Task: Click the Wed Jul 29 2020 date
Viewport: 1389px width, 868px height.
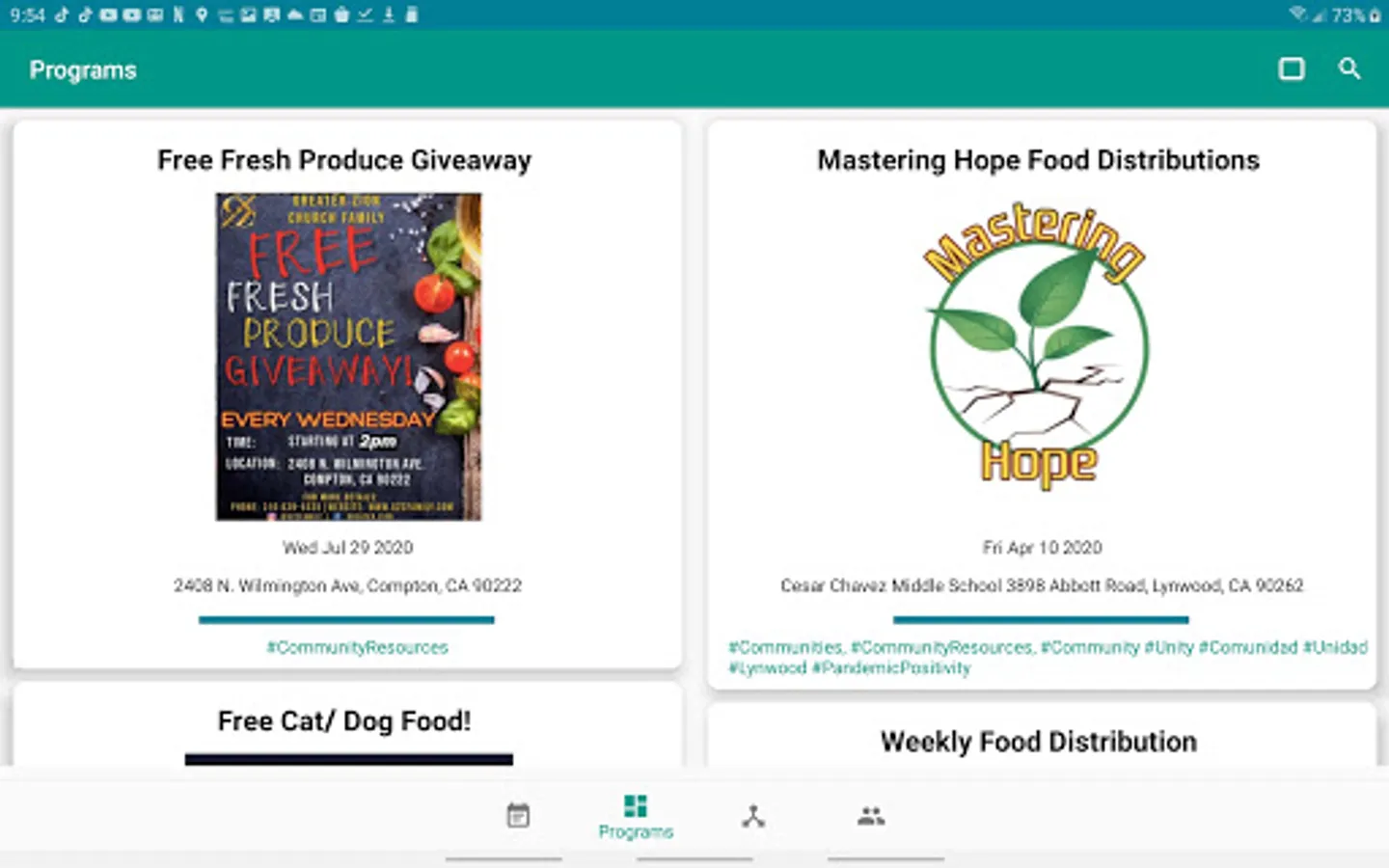Action: (x=347, y=547)
